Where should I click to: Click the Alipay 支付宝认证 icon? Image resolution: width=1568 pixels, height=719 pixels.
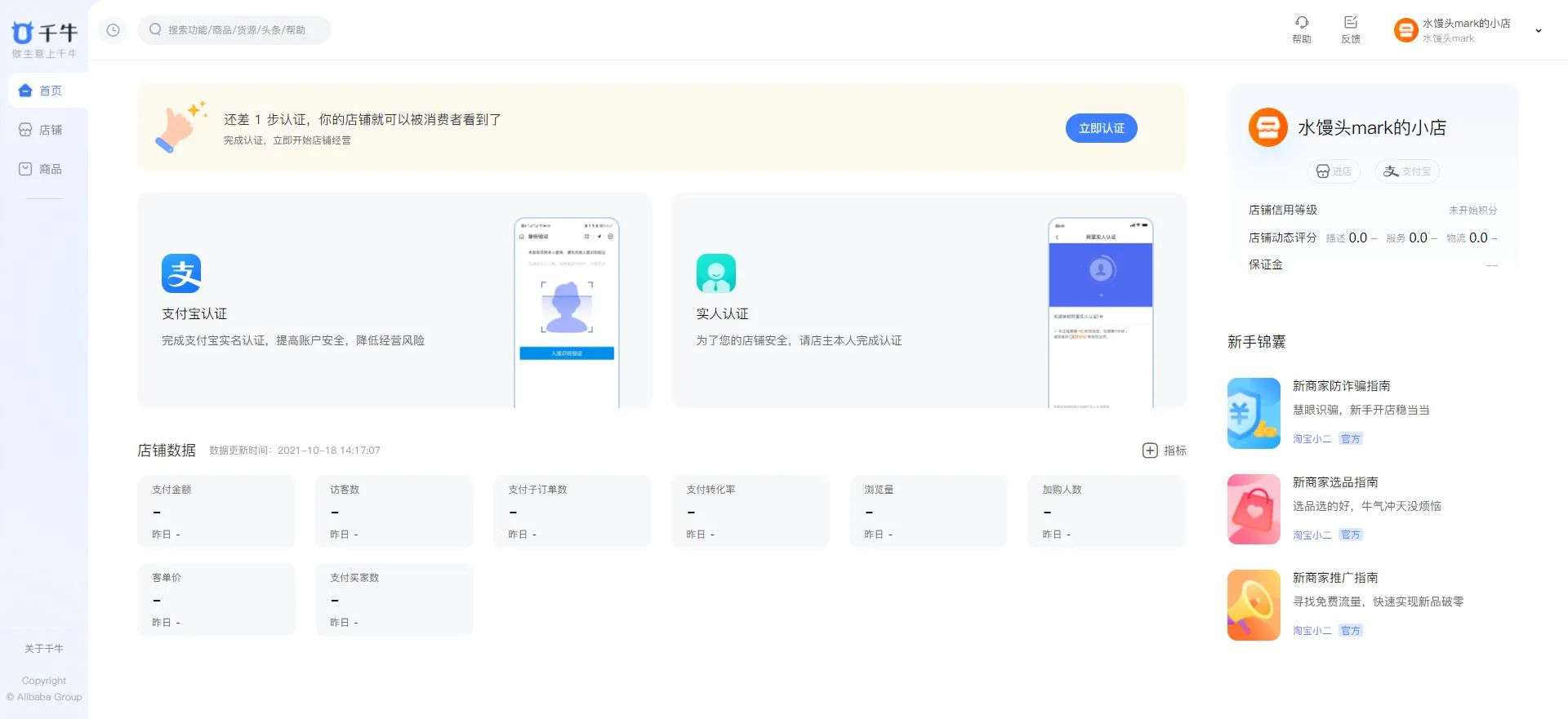181,273
